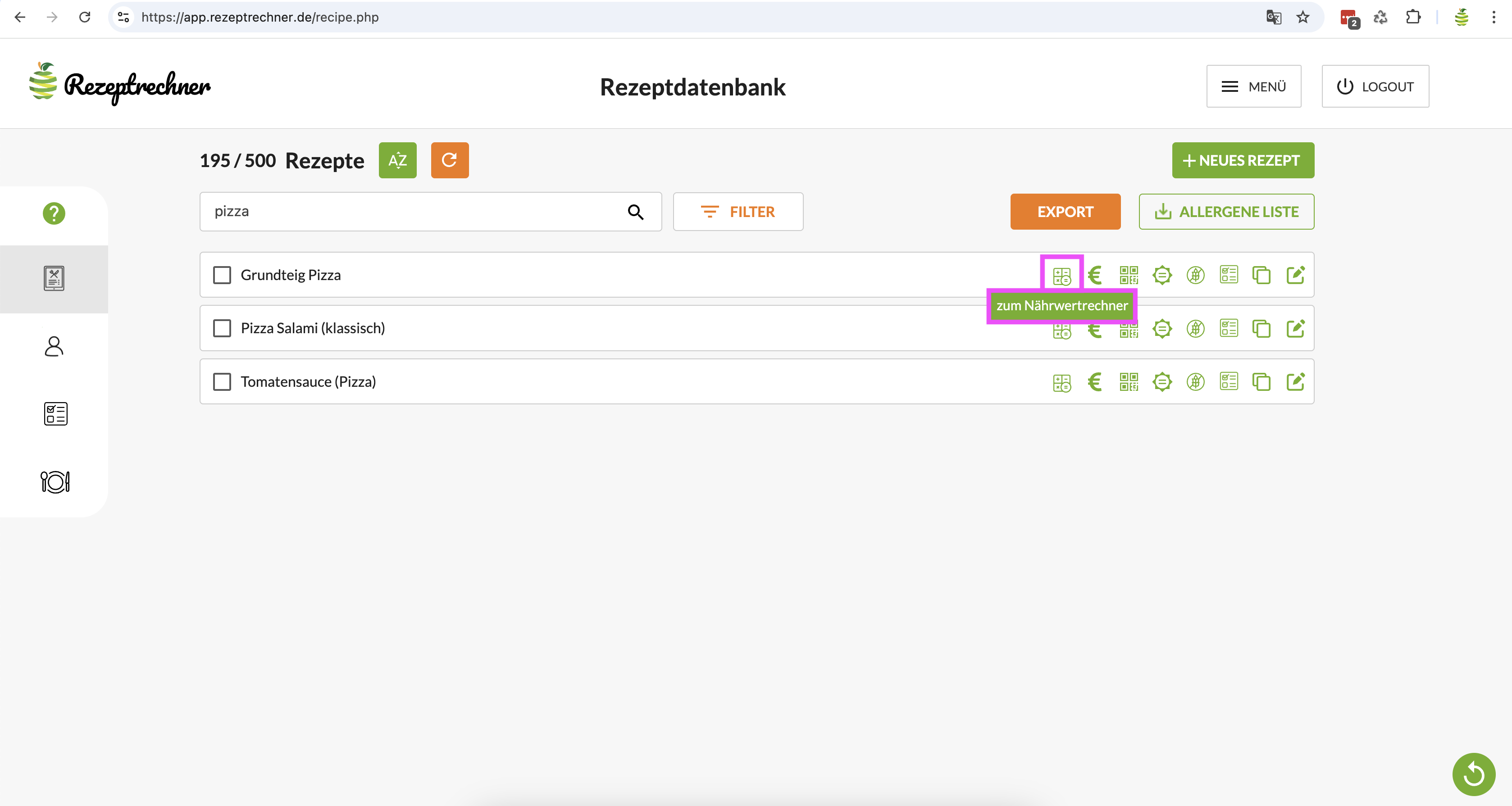Duplicate the Grundteig Pizza recipe
The image size is (1512, 806).
point(1262,275)
